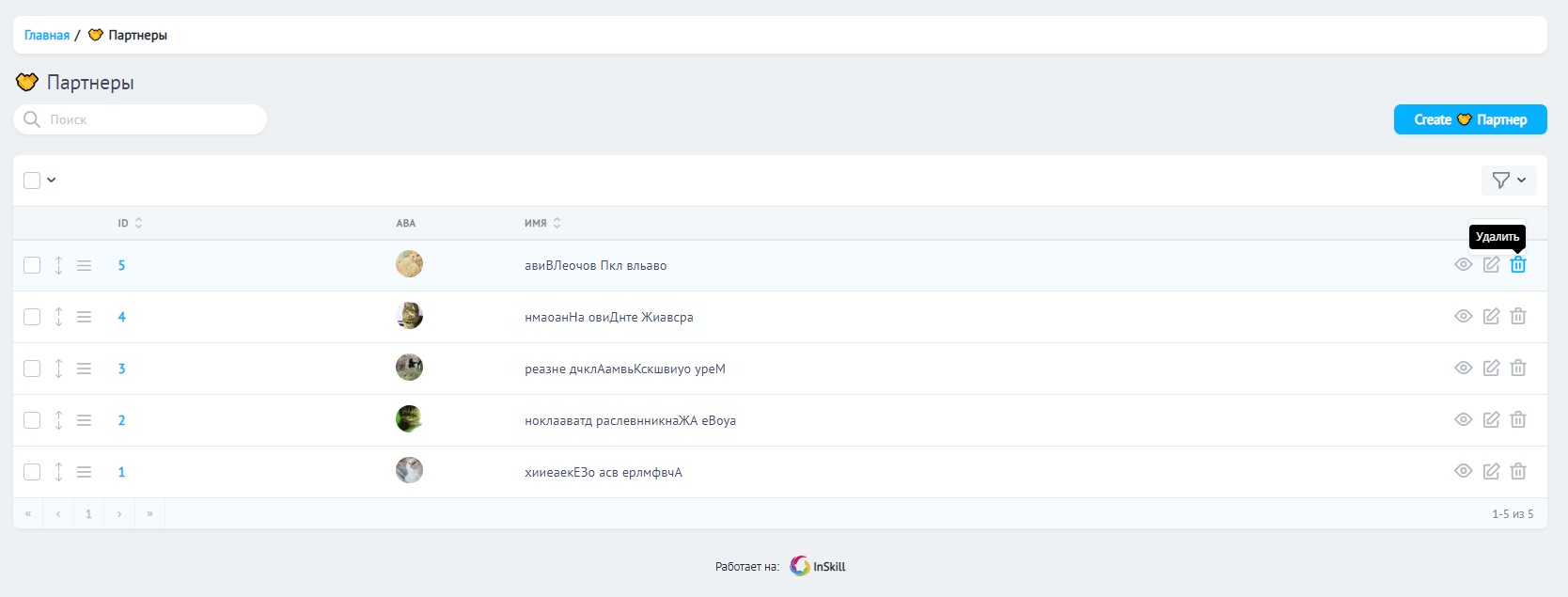This screenshot has width=1568, height=597.
Task: Toggle the select-all checkbox in toolbar
Action: click(x=32, y=181)
